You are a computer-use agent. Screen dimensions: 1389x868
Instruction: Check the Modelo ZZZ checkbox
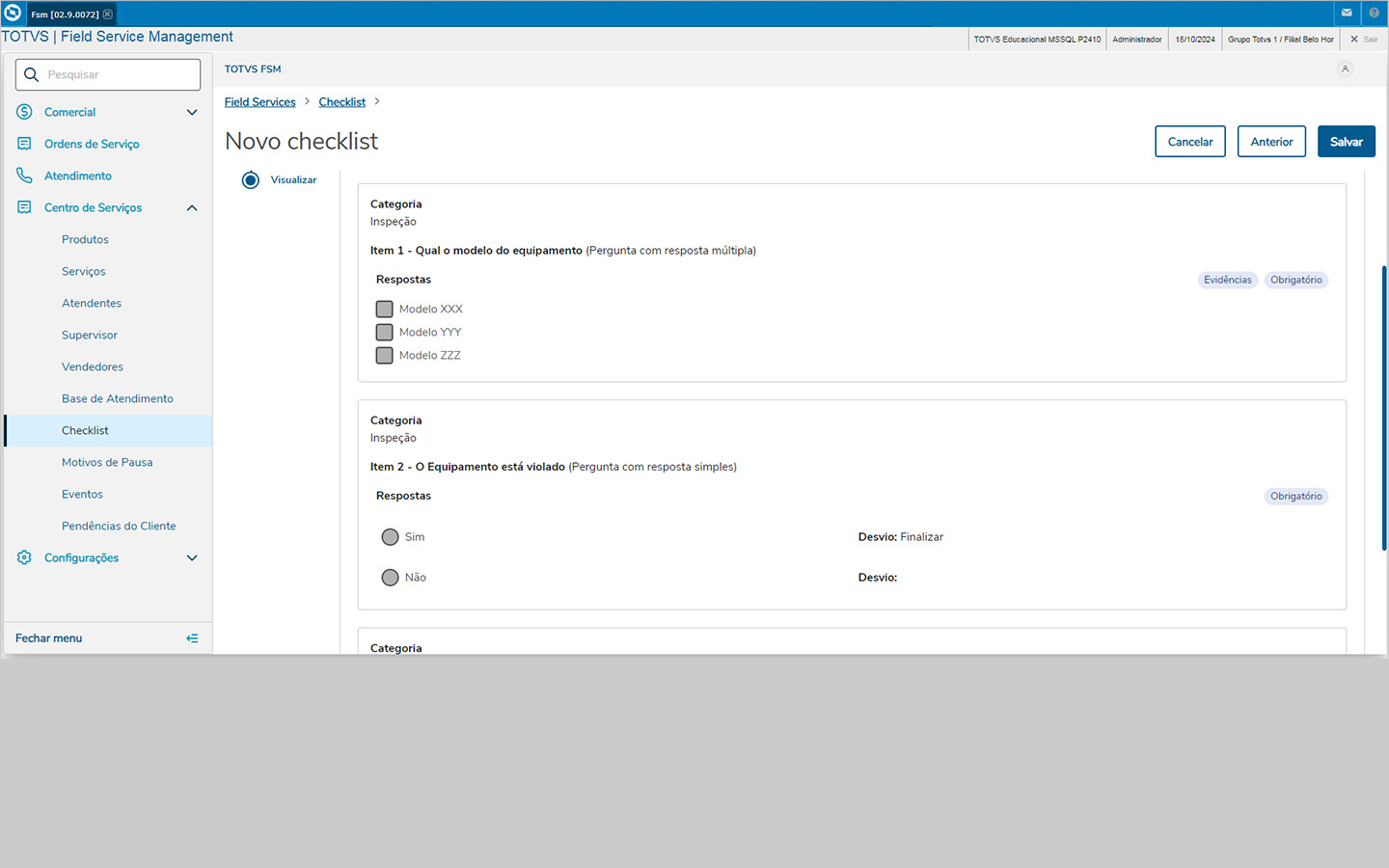coord(384,356)
